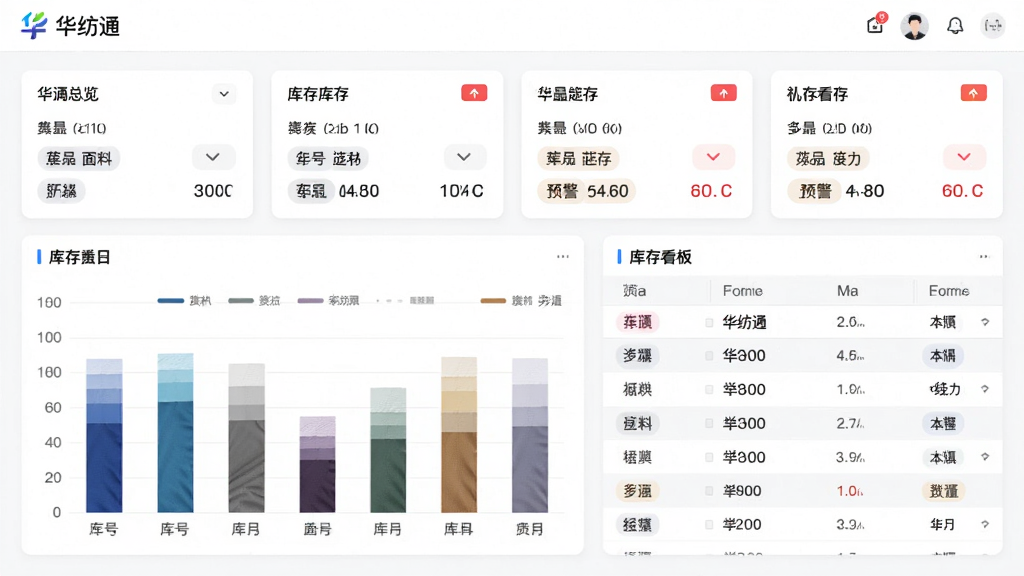The width and height of the screenshot is (1024, 576).
Task: Click the pink tag in 华纺通 row
Action: pos(637,322)
